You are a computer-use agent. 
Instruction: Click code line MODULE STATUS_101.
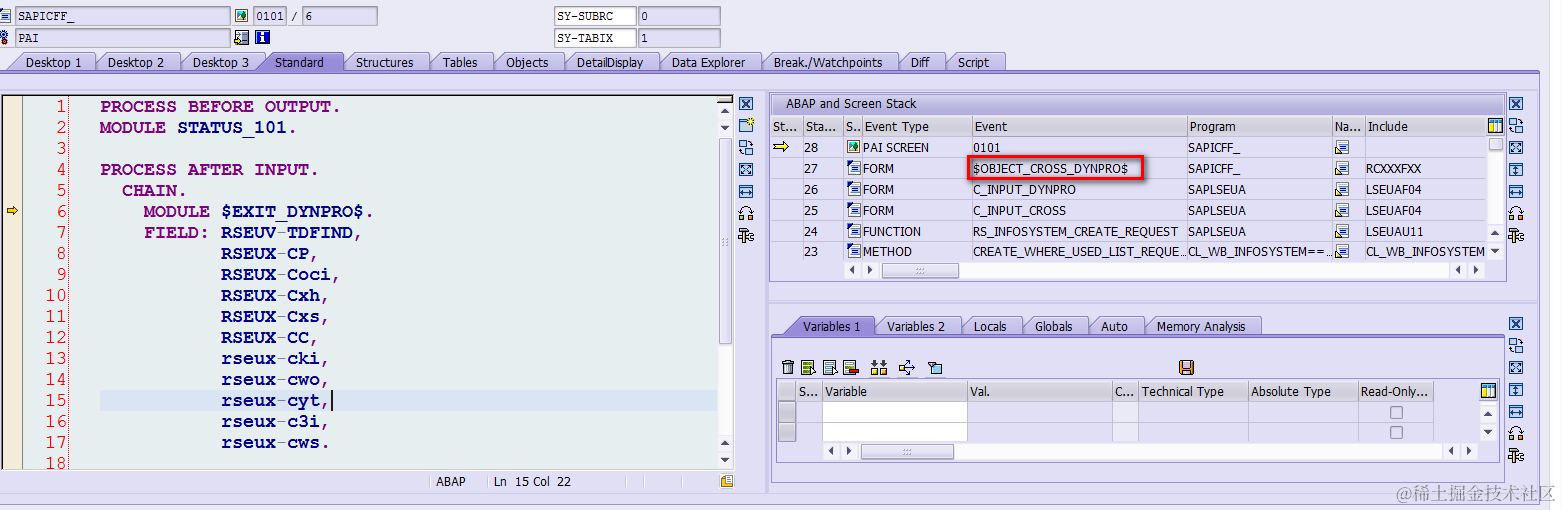point(198,127)
